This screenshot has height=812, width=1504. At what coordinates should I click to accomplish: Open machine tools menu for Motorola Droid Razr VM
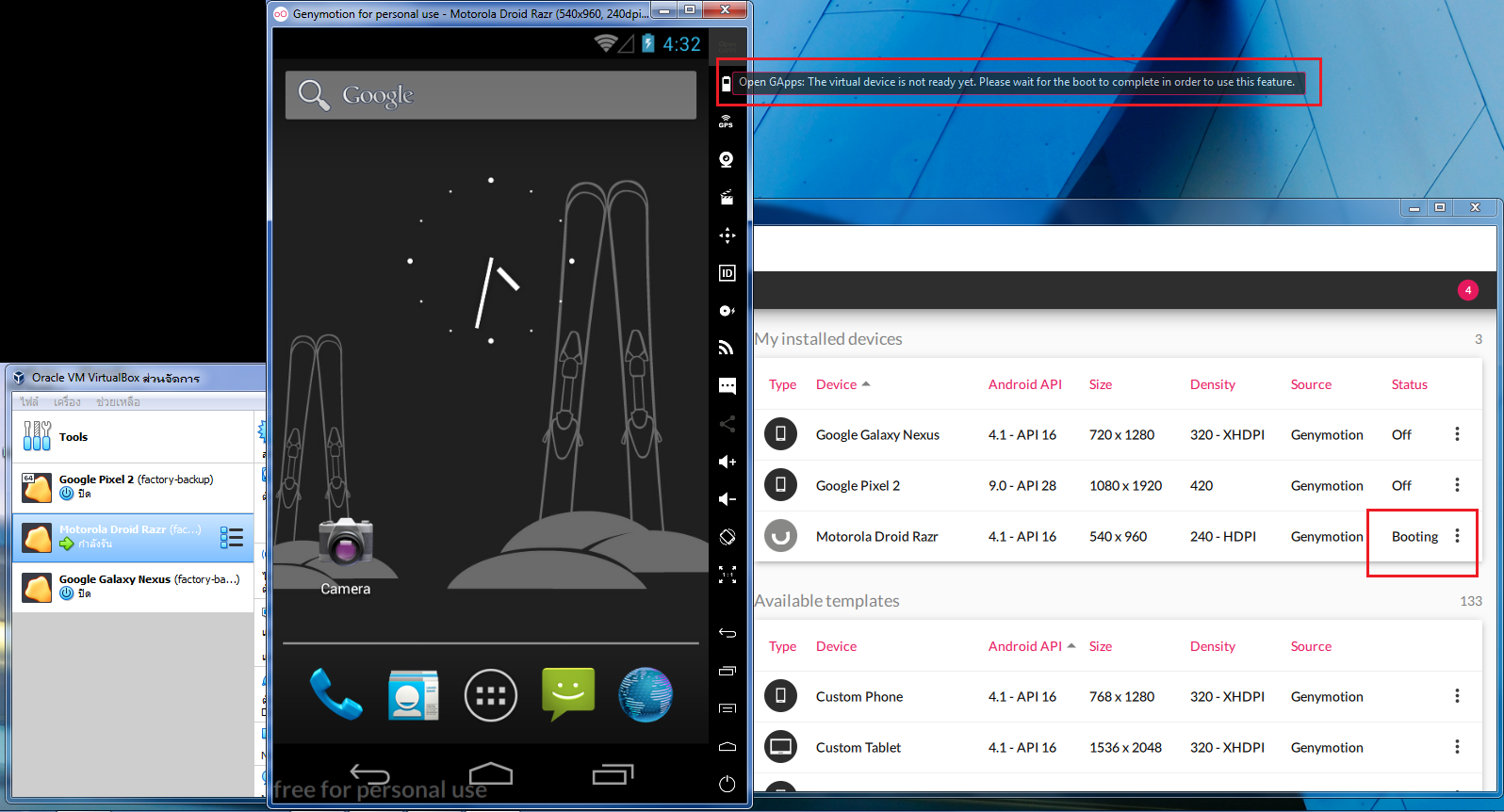232,538
